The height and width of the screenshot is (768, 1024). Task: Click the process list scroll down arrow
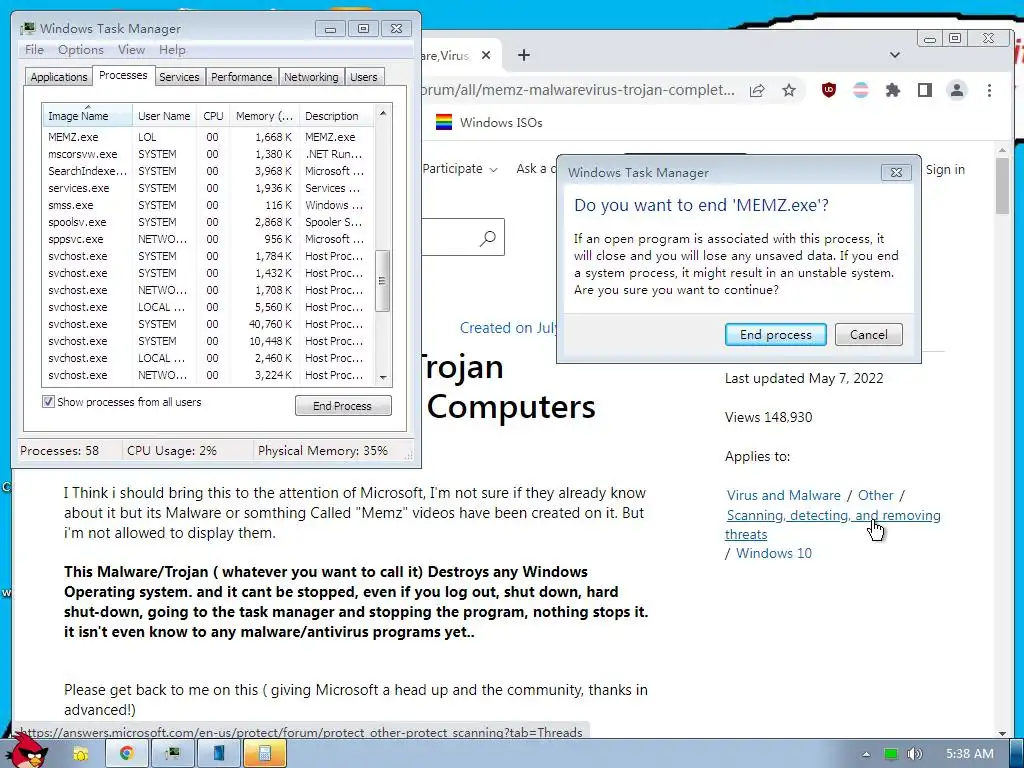[x=383, y=377]
